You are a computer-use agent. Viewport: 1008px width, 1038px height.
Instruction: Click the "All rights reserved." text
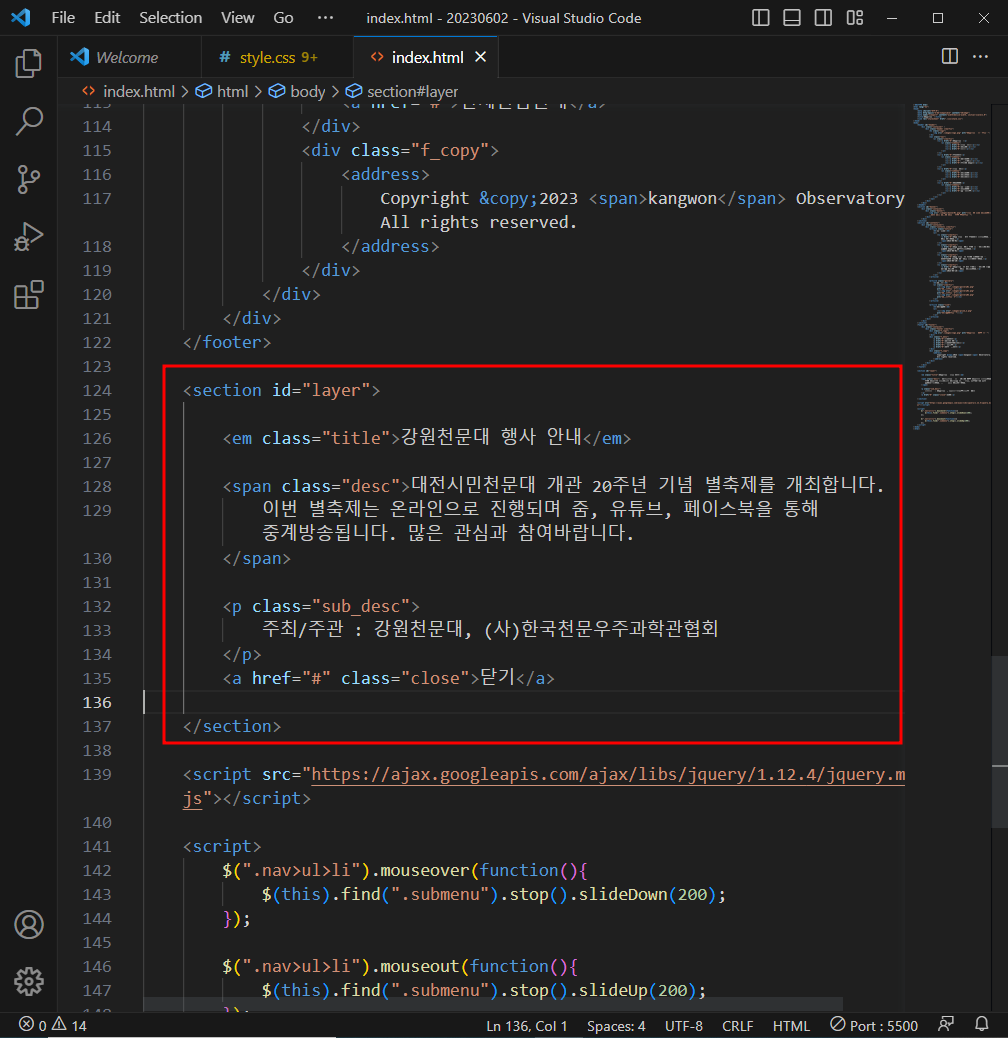(479, 222)
